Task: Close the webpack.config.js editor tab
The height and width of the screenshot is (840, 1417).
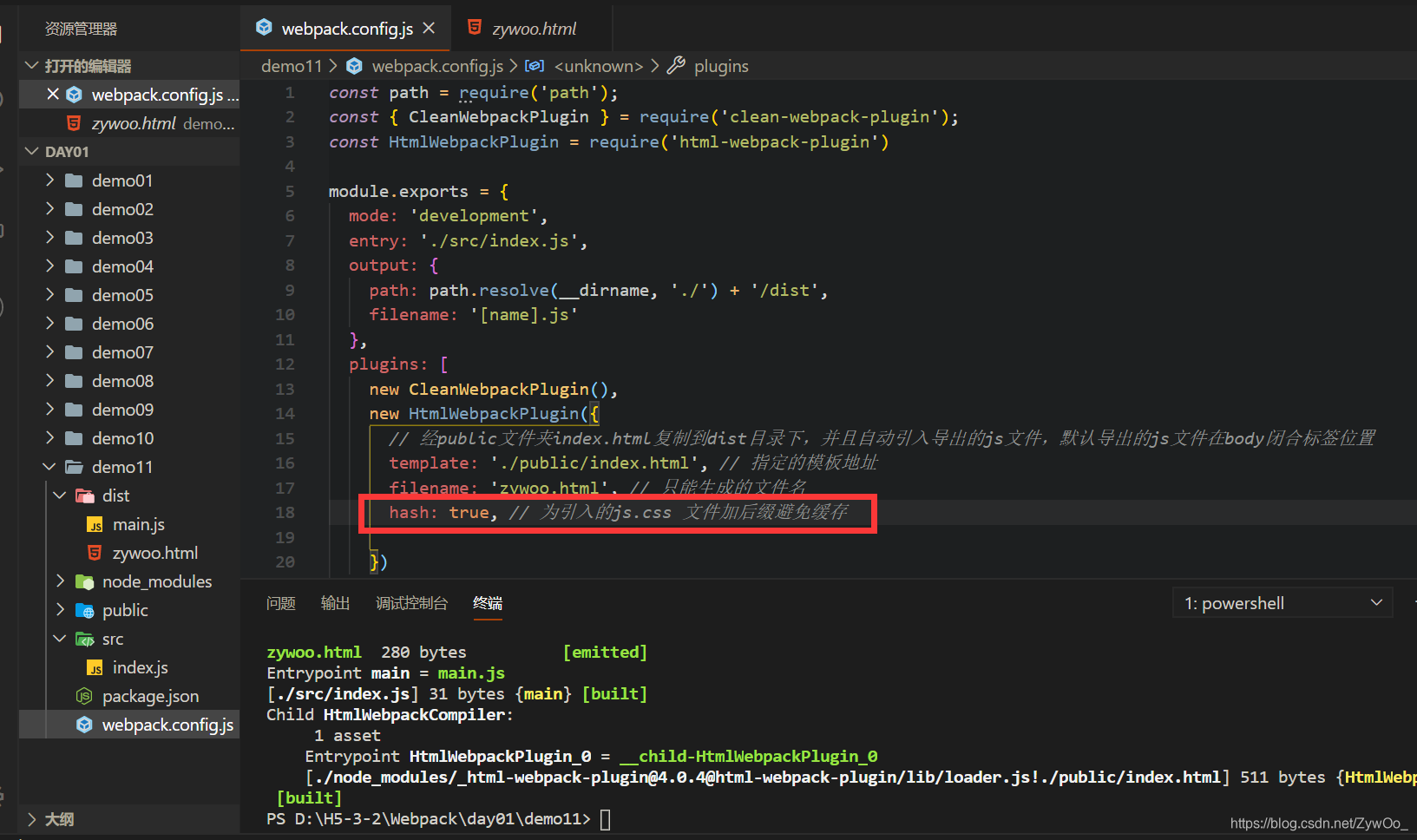Action: pos(429,29)
